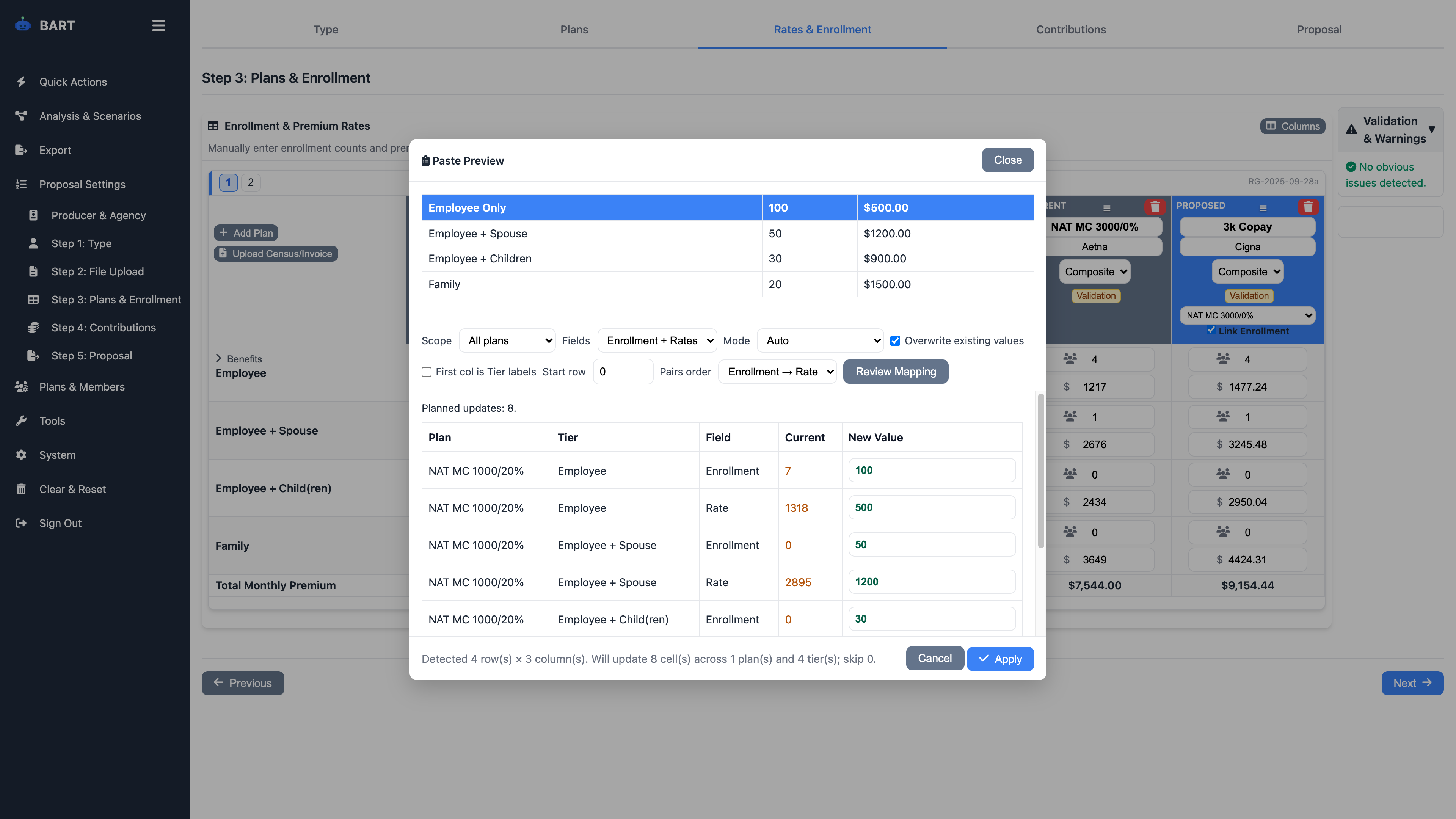Open the sidebar hamburger menu next to BART
The width and height of the screenshot is (1456, 819).
pos(158,25)
